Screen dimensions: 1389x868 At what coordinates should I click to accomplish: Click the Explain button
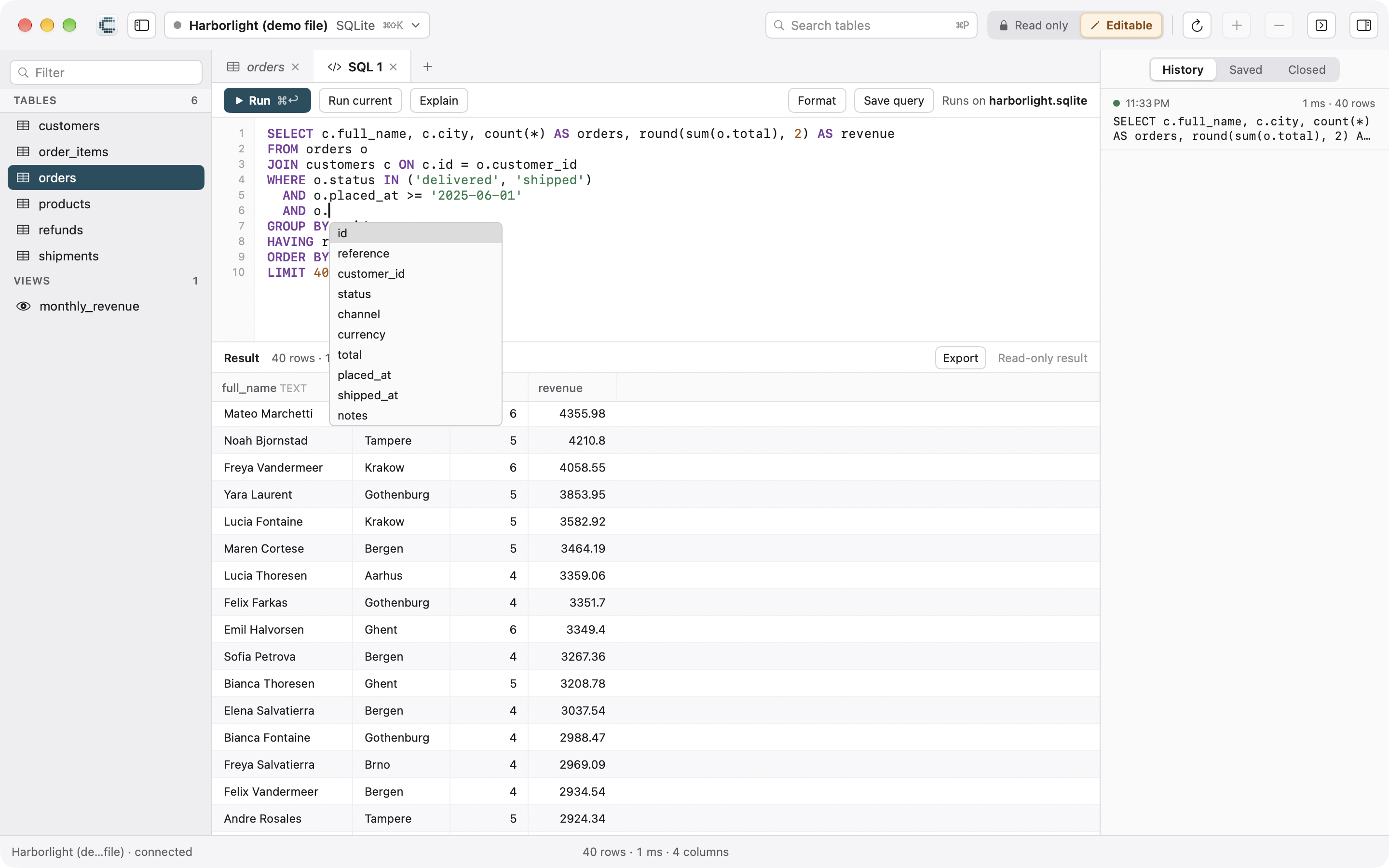pyautogui.click(x=438, y=100)
